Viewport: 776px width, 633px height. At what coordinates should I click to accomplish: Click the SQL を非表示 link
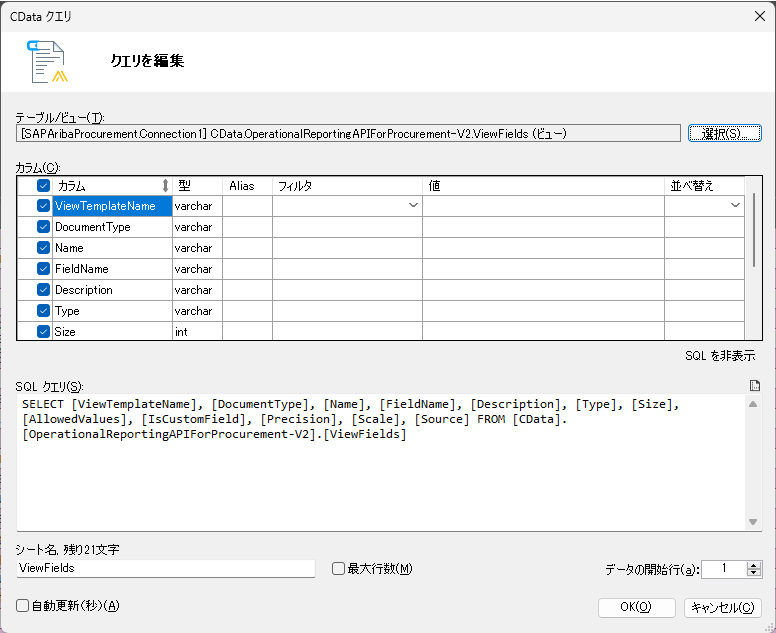coord(720,355)
